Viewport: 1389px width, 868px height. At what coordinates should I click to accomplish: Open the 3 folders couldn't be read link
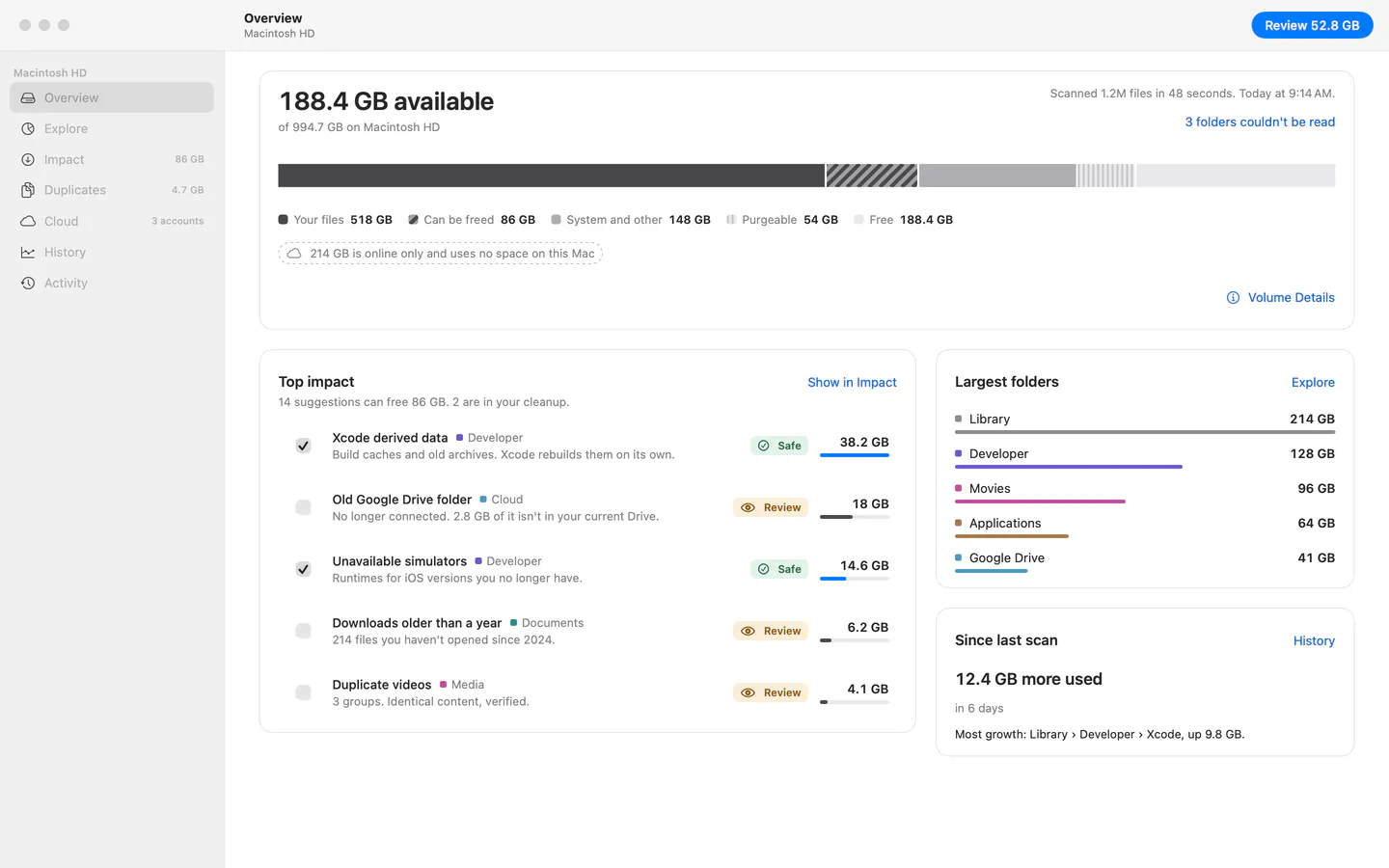coord(1260,122)
